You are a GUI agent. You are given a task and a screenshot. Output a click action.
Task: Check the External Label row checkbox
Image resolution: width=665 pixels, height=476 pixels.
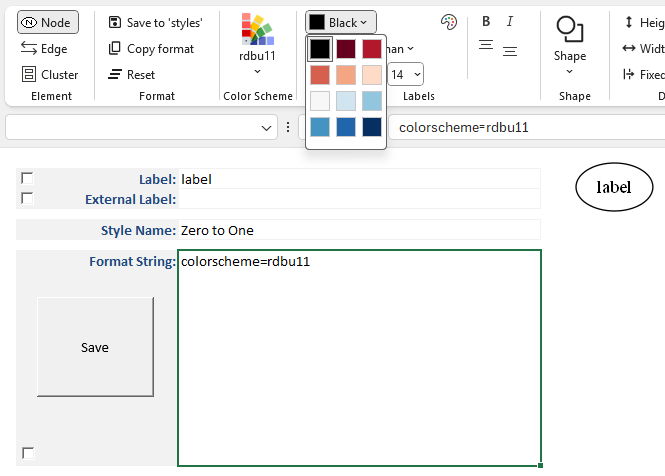[27, 198]
